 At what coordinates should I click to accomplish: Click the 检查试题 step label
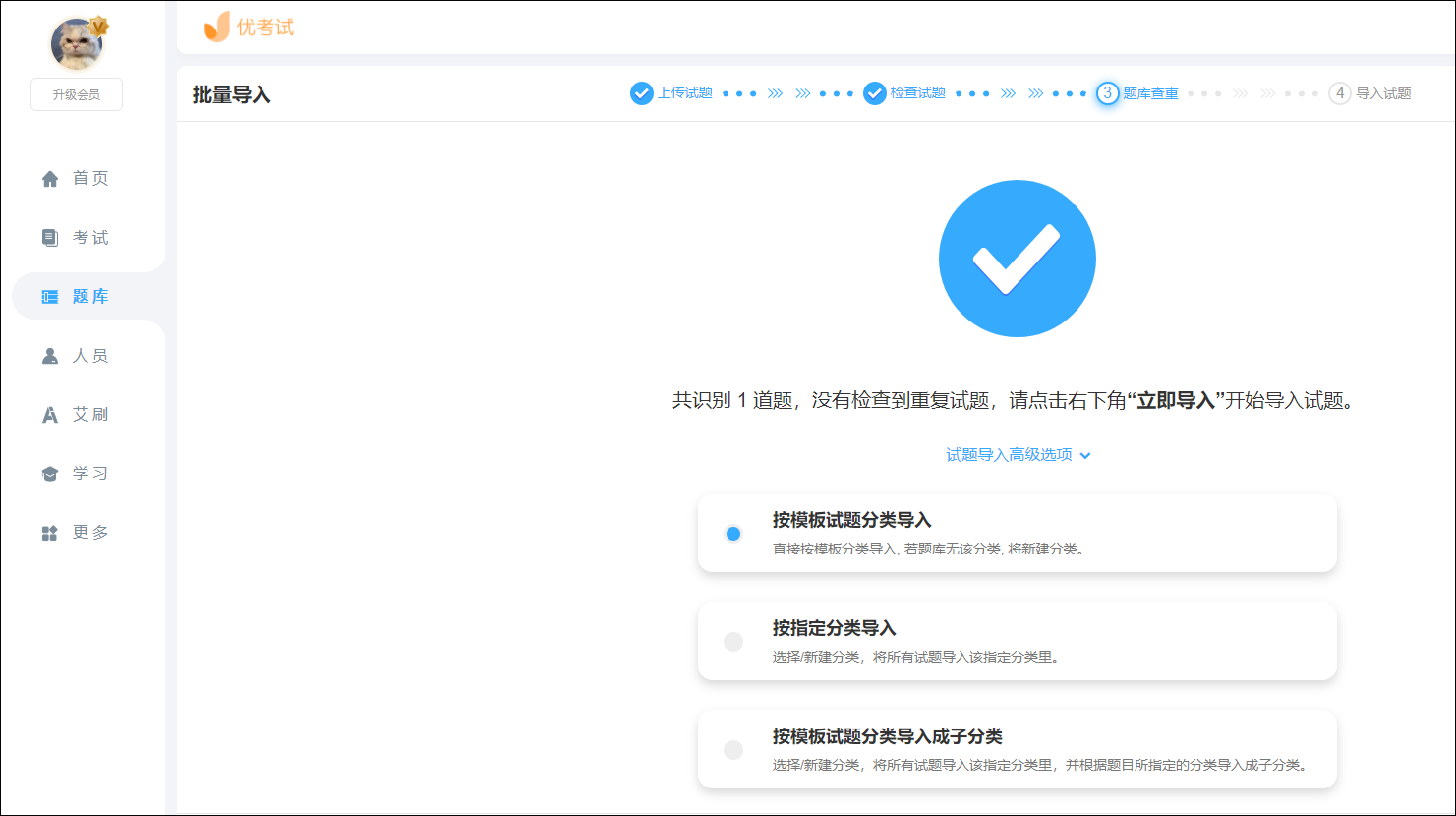[918, 93]
